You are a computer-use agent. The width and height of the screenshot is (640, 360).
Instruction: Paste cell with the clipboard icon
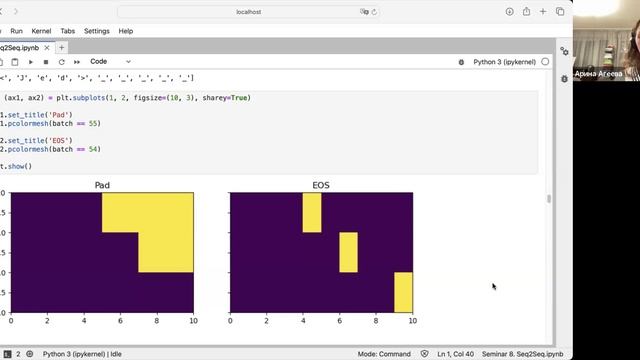15,62
